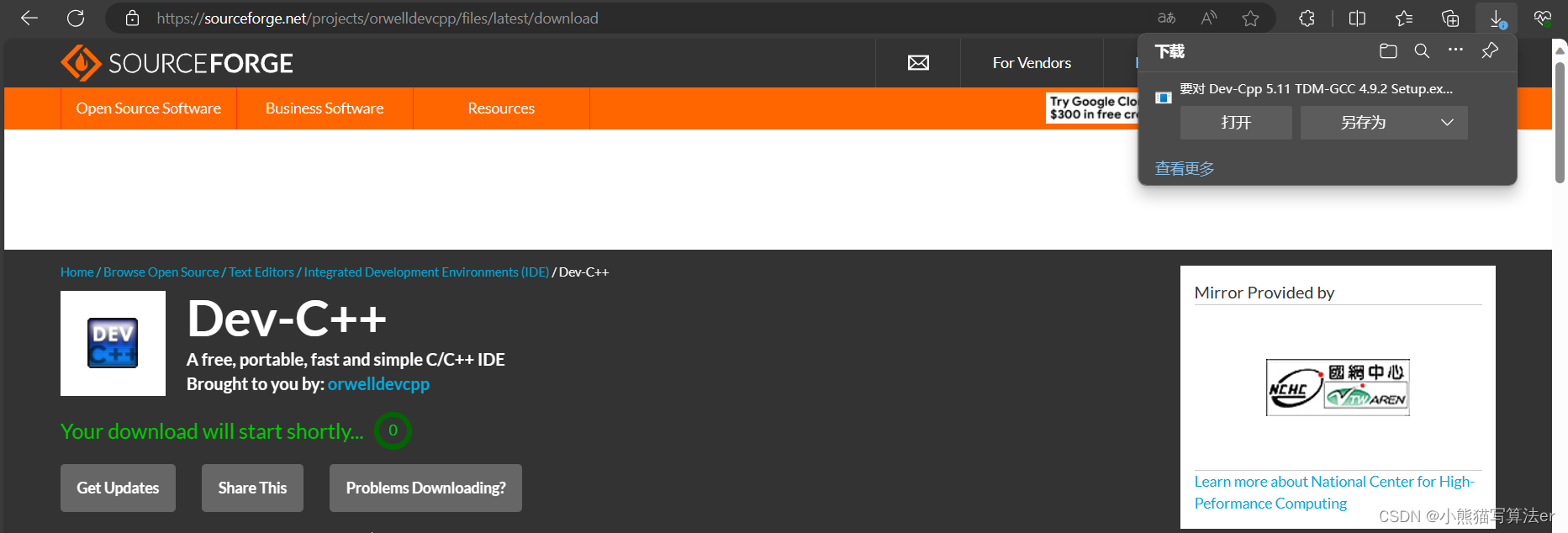Open Learn more about National Center link
Screen dimensions: 1568x533
(1334, 493)
